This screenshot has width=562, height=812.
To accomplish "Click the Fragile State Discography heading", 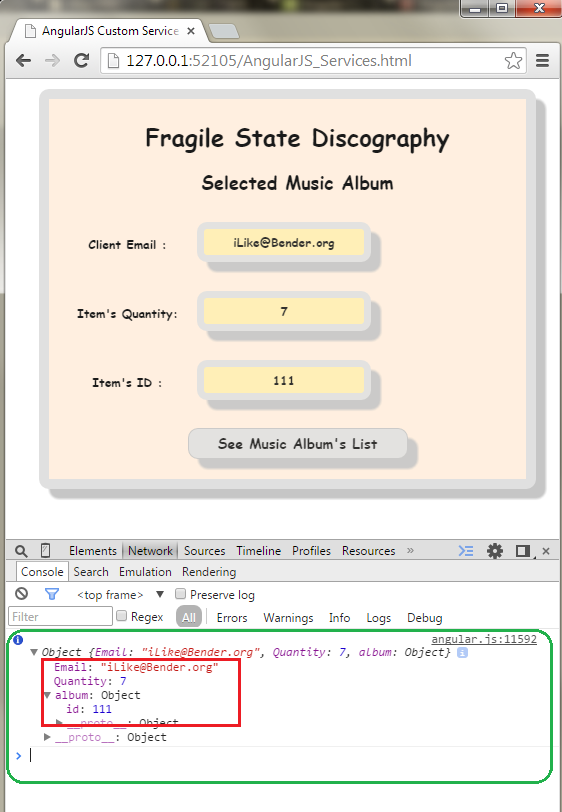I will click(x=297, y=139).
